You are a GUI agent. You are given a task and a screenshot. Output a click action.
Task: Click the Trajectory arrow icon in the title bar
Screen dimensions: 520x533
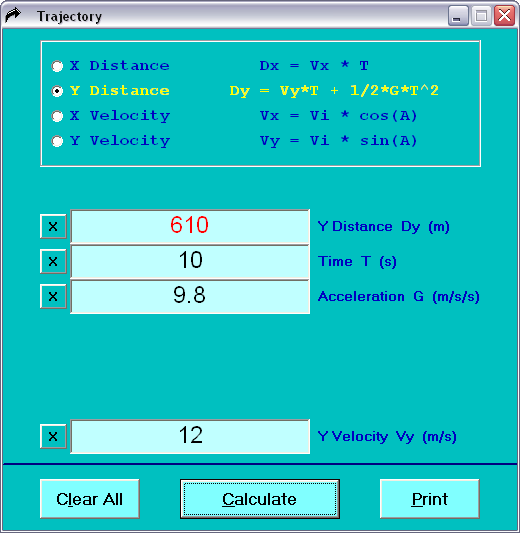click(x=13, y=15)
